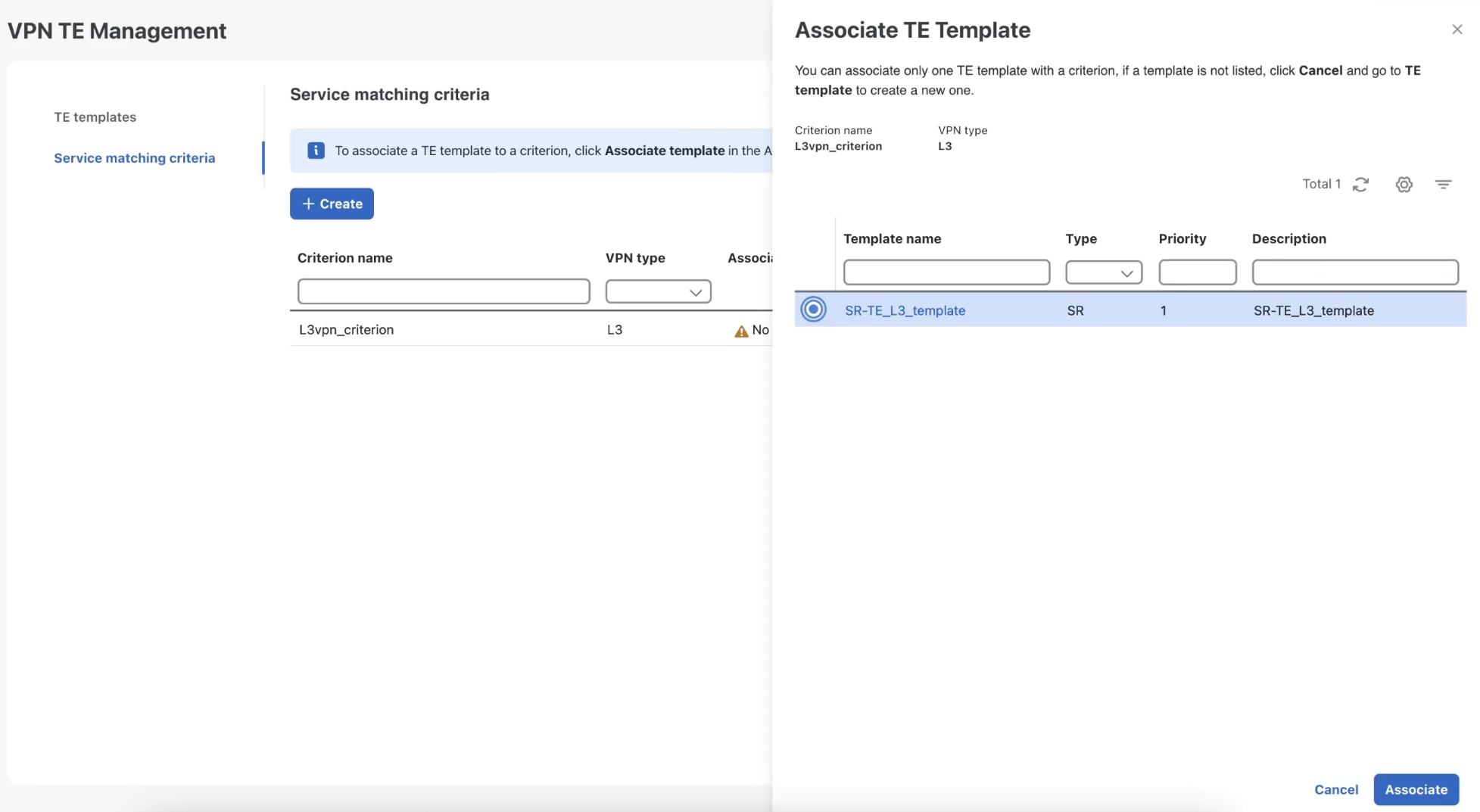
Task: Confirm with the Associate button
Action: (x=1416, y=789)
